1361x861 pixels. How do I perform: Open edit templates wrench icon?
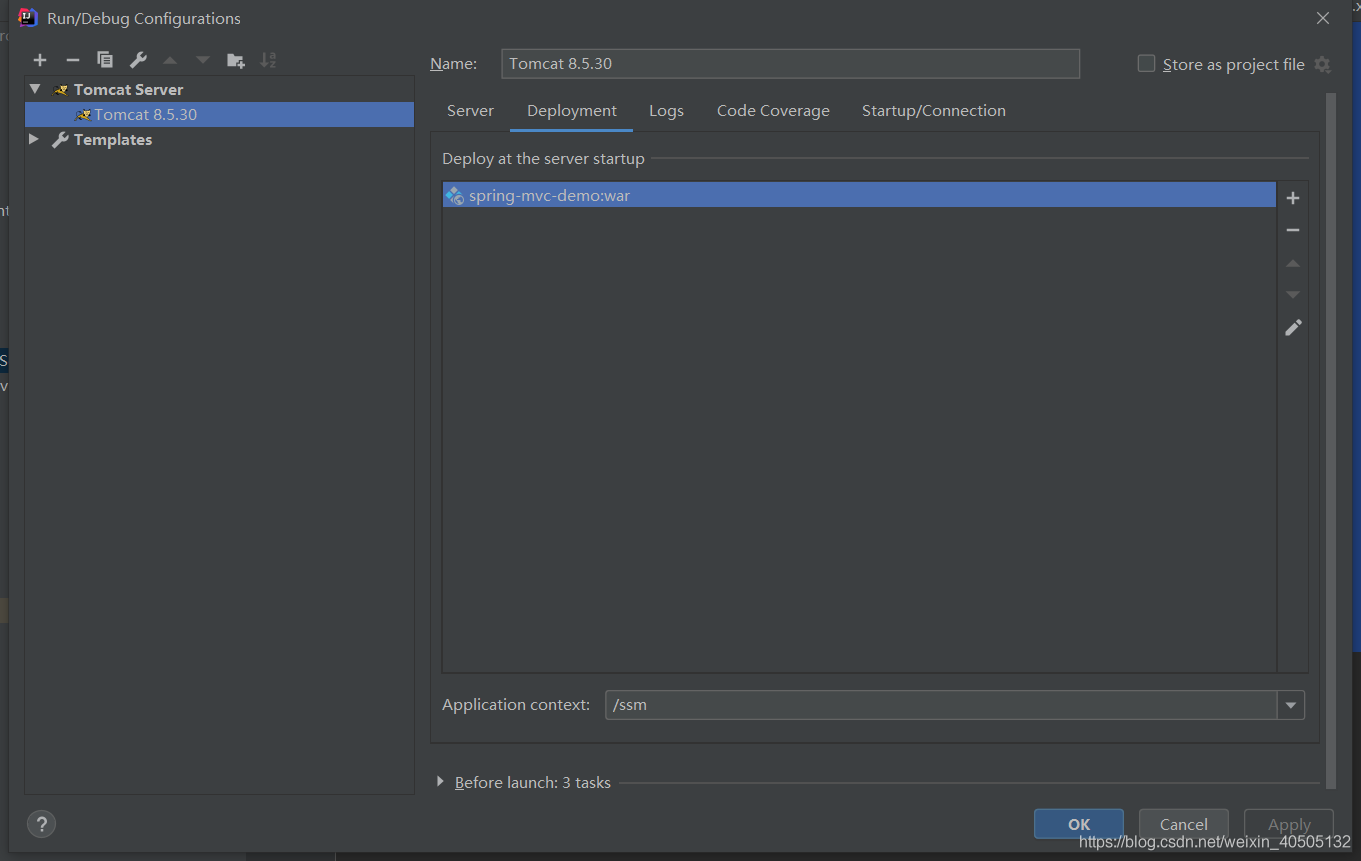coord(138,60)
